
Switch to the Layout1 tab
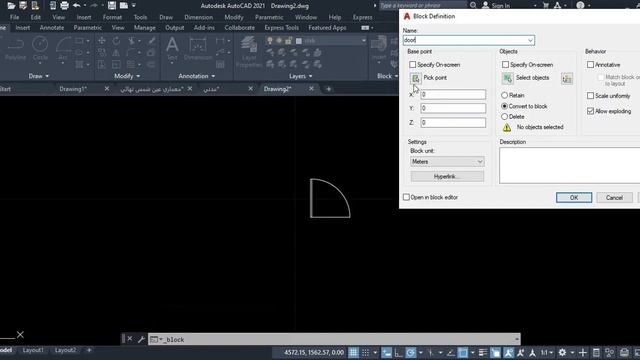[33, 350]
